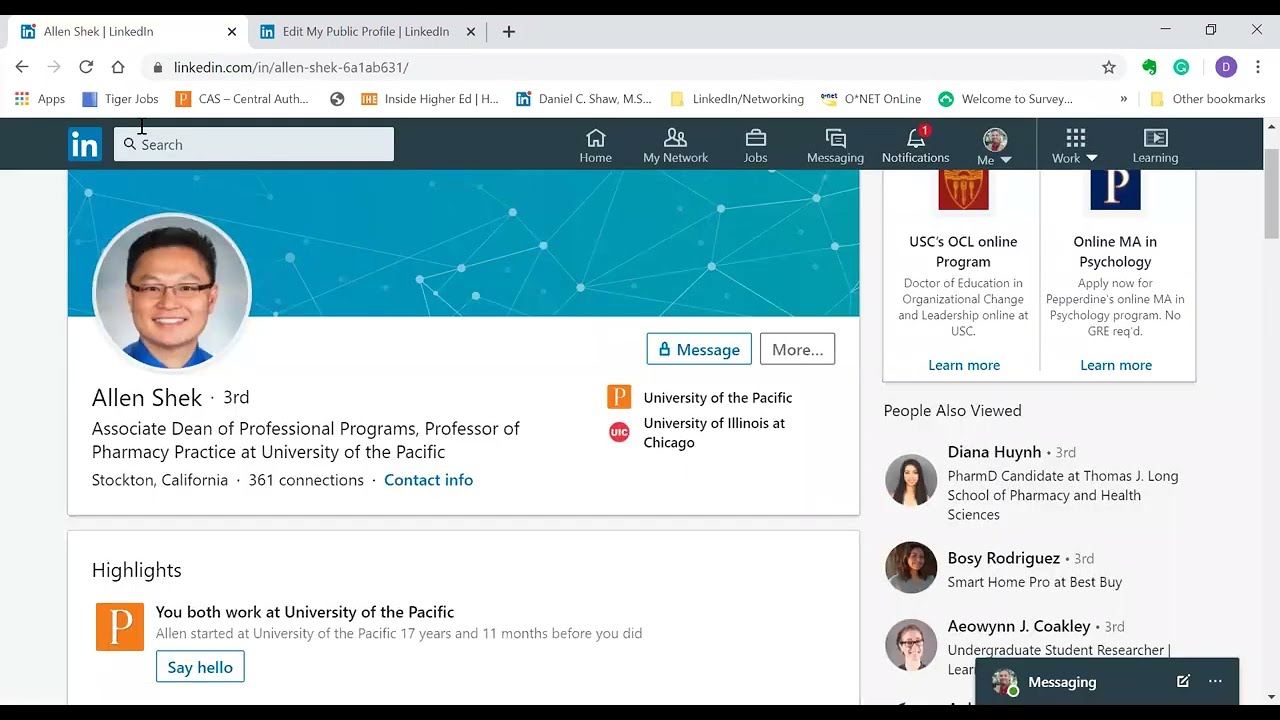1280x720 pixels.
Task: Click the page vertical scrollbar
Action: pos(1272,195)
